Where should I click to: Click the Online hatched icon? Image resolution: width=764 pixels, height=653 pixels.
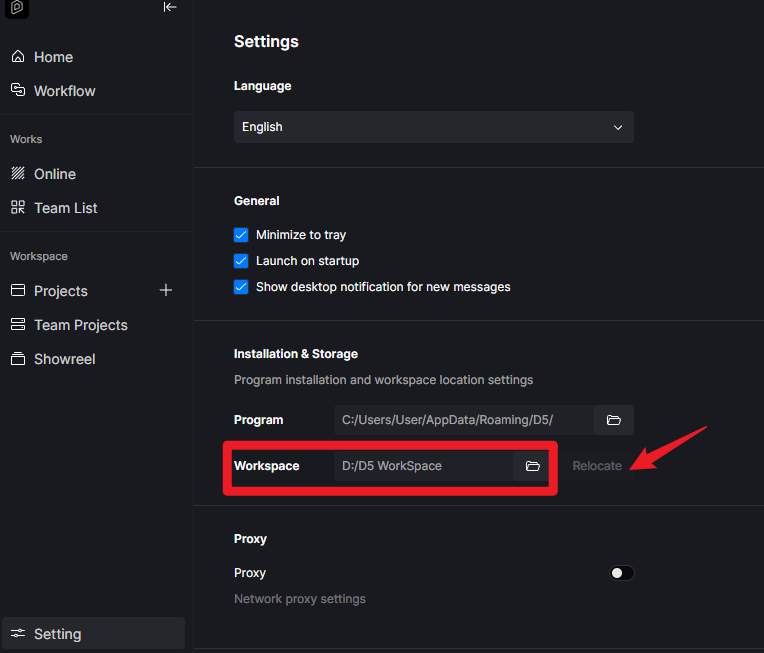pos(18,173)
